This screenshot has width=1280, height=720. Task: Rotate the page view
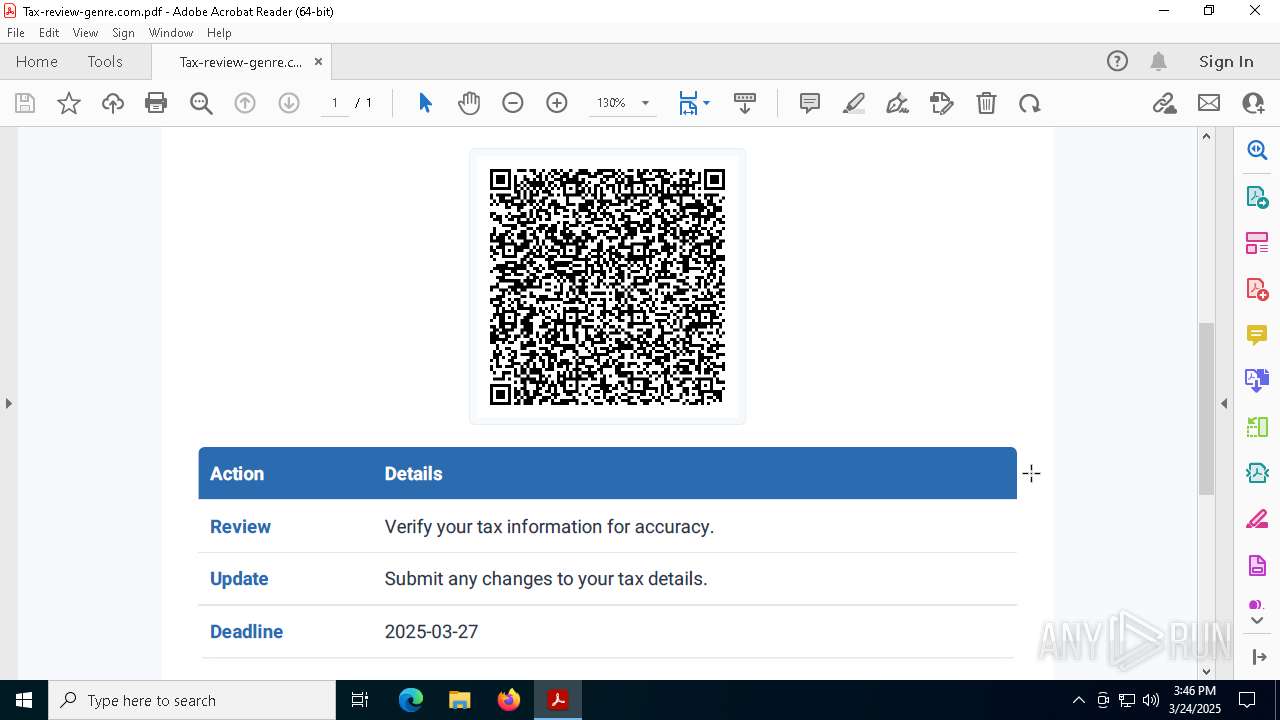click(x=1030, y=103)
